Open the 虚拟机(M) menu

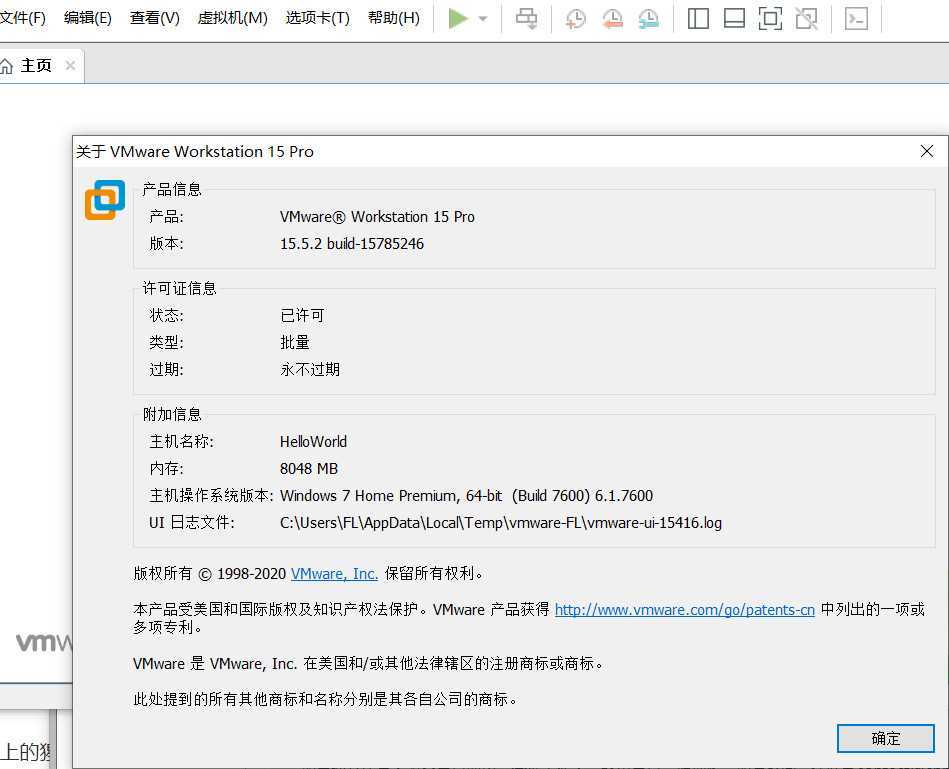(x=232, y=18)
